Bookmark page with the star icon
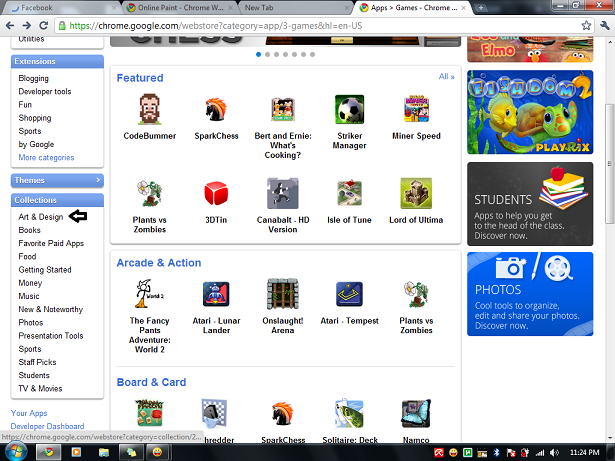Image resolution: width=615 pixels, height=461 pixels. point(586,26)
